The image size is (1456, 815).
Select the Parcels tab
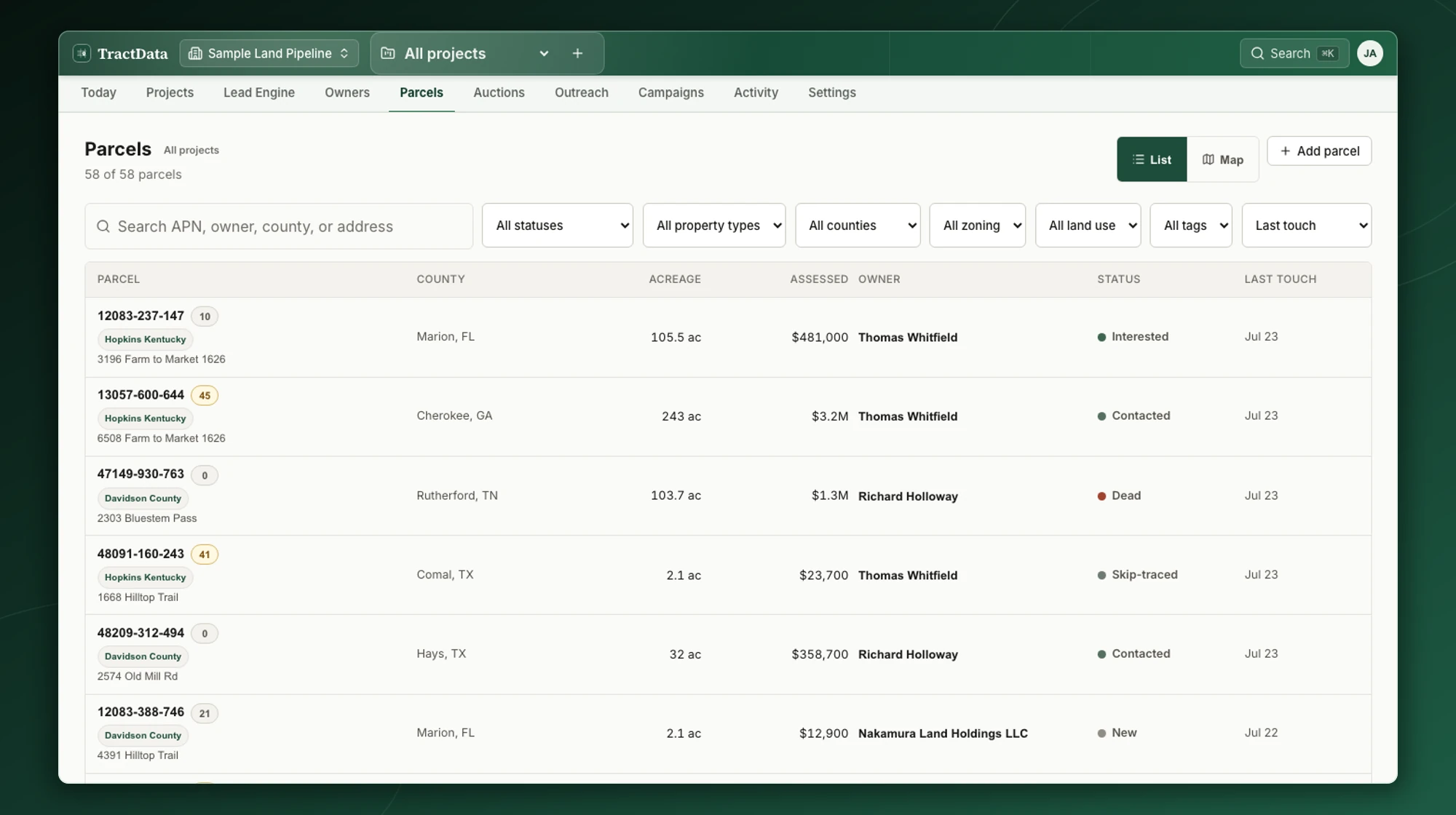[422, 92]
